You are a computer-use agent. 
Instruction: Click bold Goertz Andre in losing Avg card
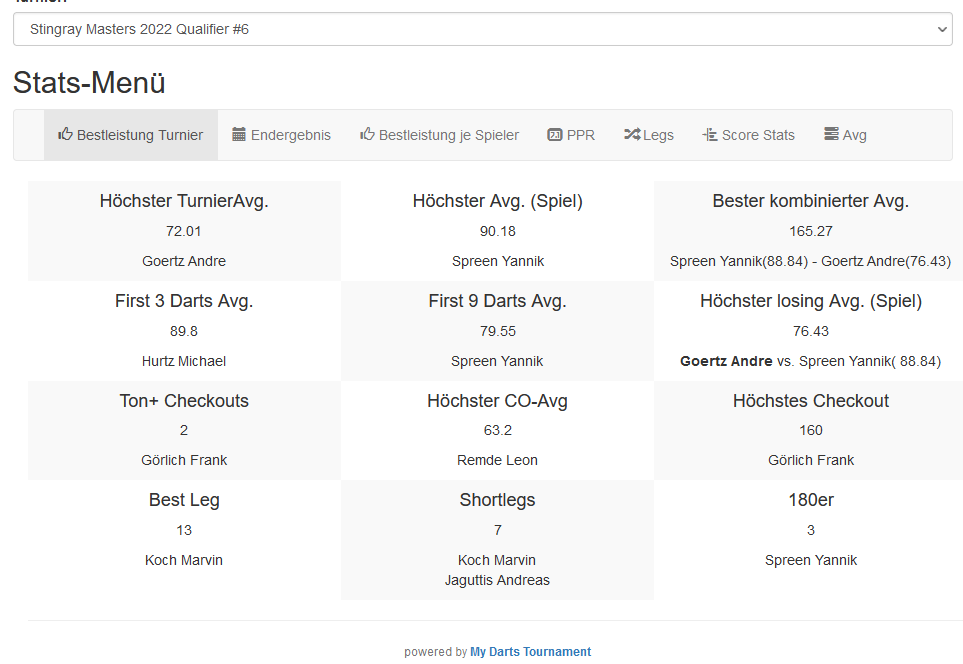(x=726, y=361)
